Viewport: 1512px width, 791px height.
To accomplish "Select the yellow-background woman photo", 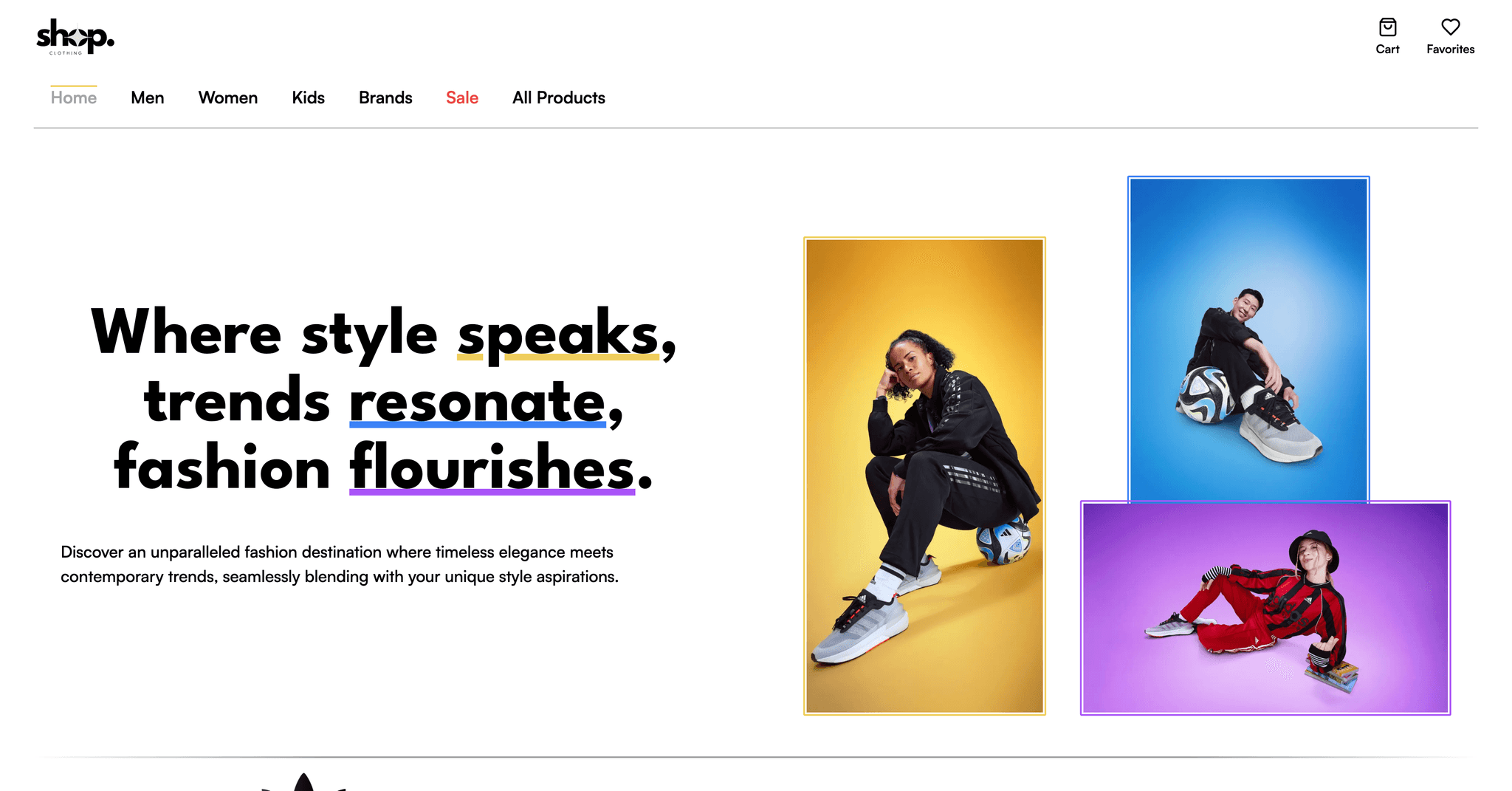I will (x=924, y=476).
